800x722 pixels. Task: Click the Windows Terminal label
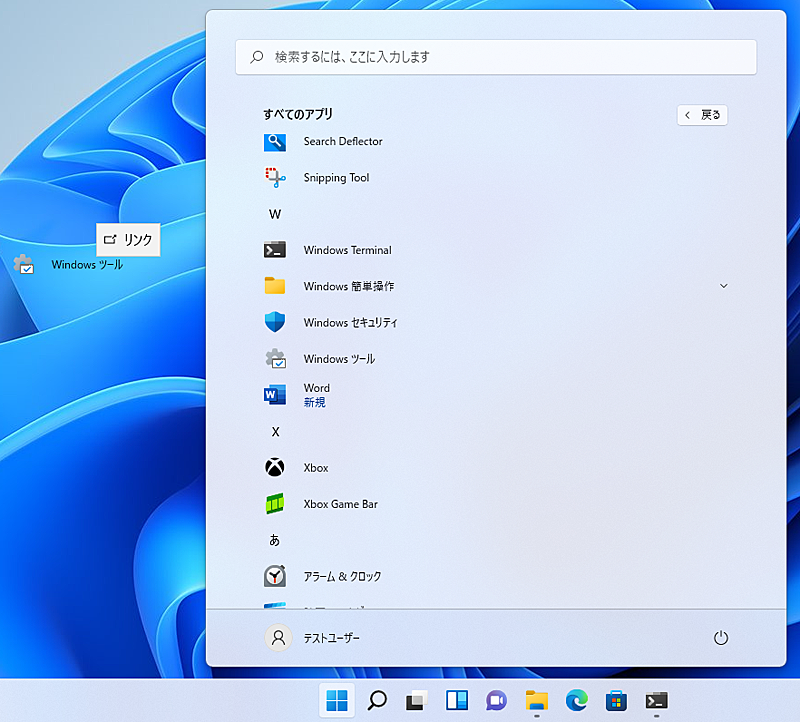347,250
